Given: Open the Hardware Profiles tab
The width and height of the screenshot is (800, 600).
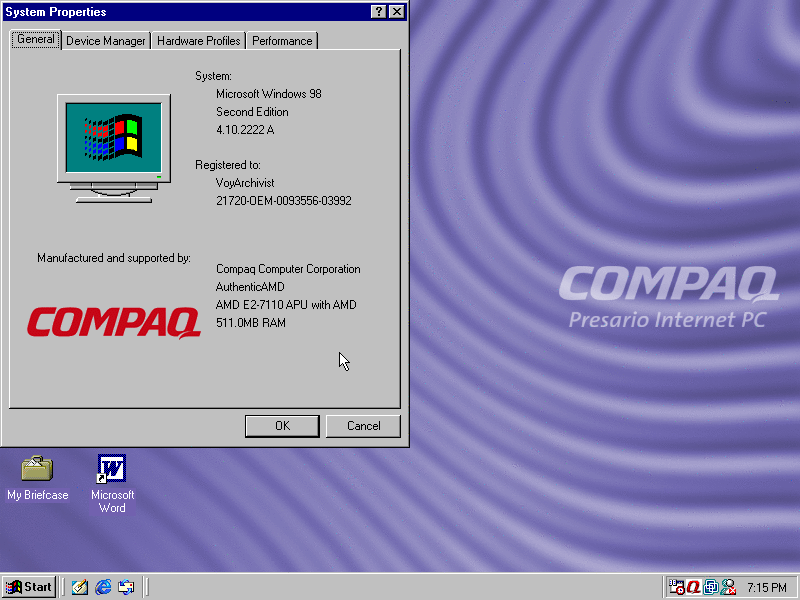Looking at the screenshot, I should point(198,41).
